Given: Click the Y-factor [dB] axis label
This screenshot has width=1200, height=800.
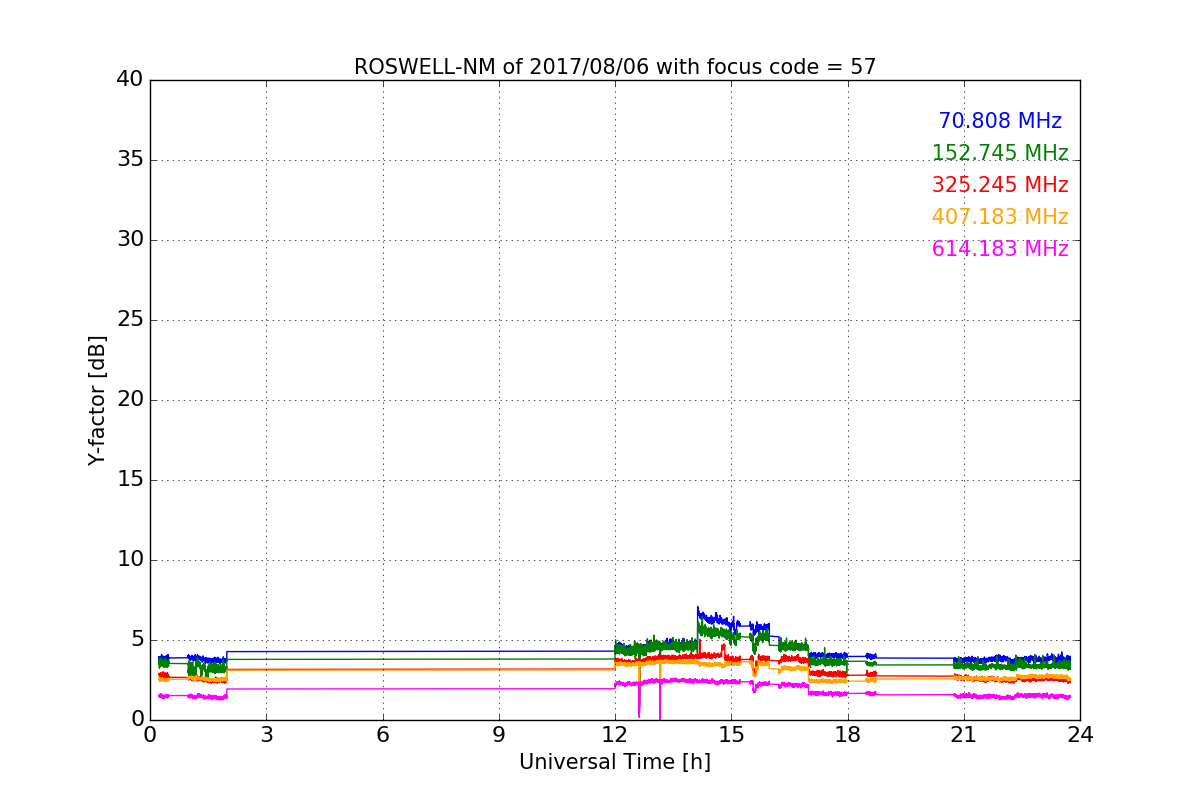Looking at the screenshot, I should click(x=97, y=400).
